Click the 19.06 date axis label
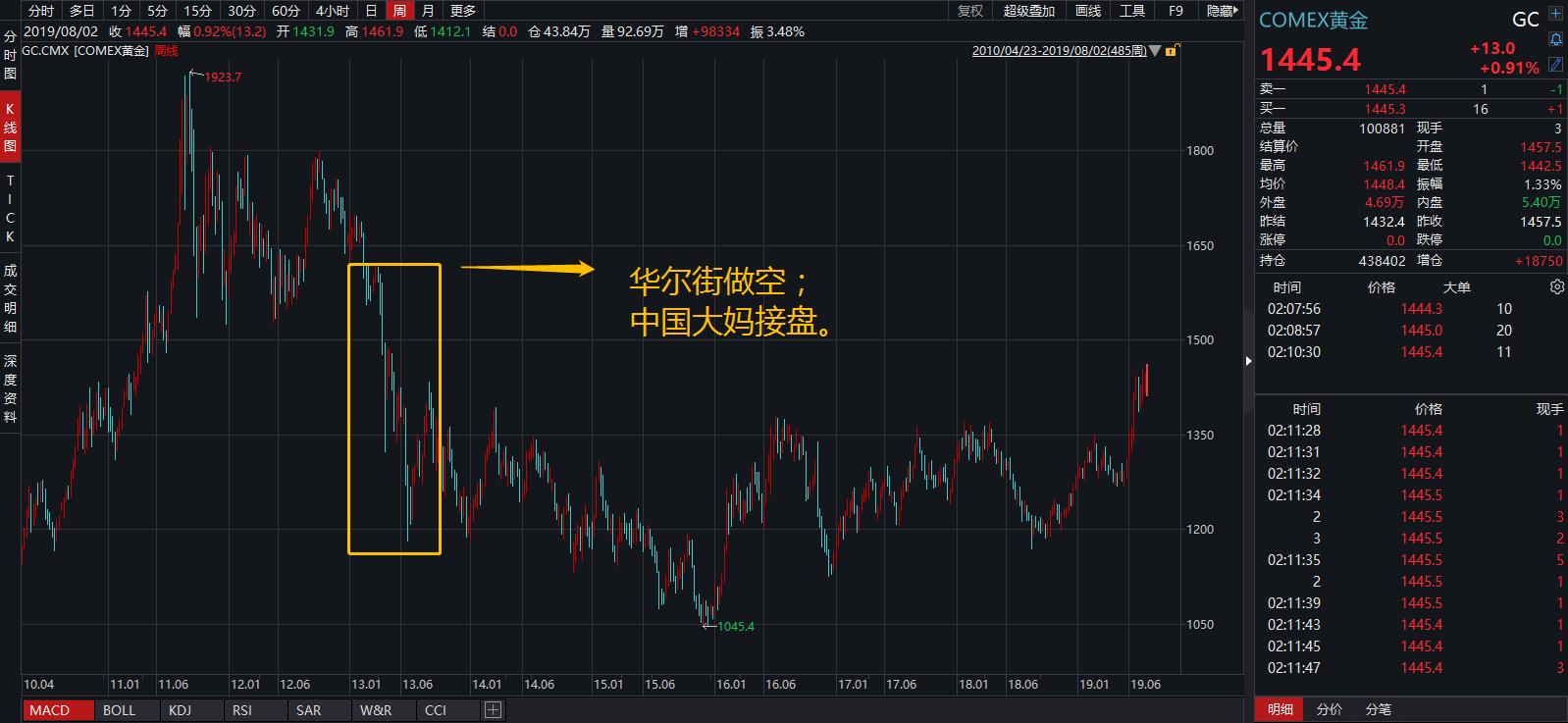The height and width of the screenshot is (723, 1568). click(x=1145, y=684)
